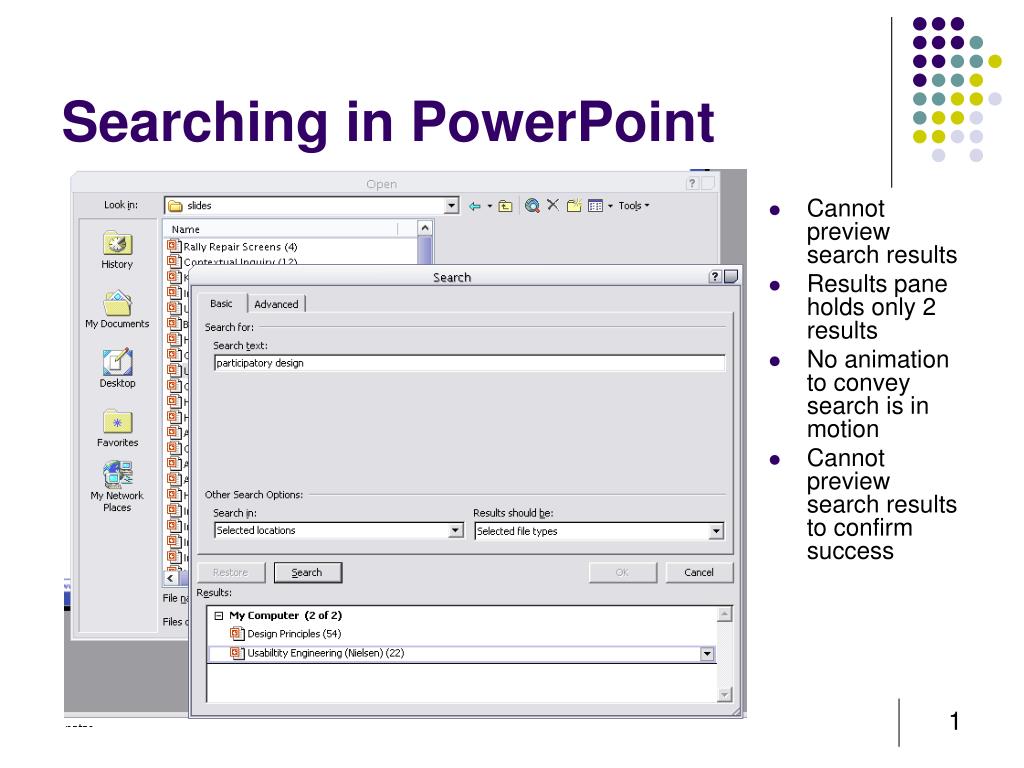Click the Back arrow in the Open dialog
The height and width of the screenshot is (768, 1024).
pos(475,206)
